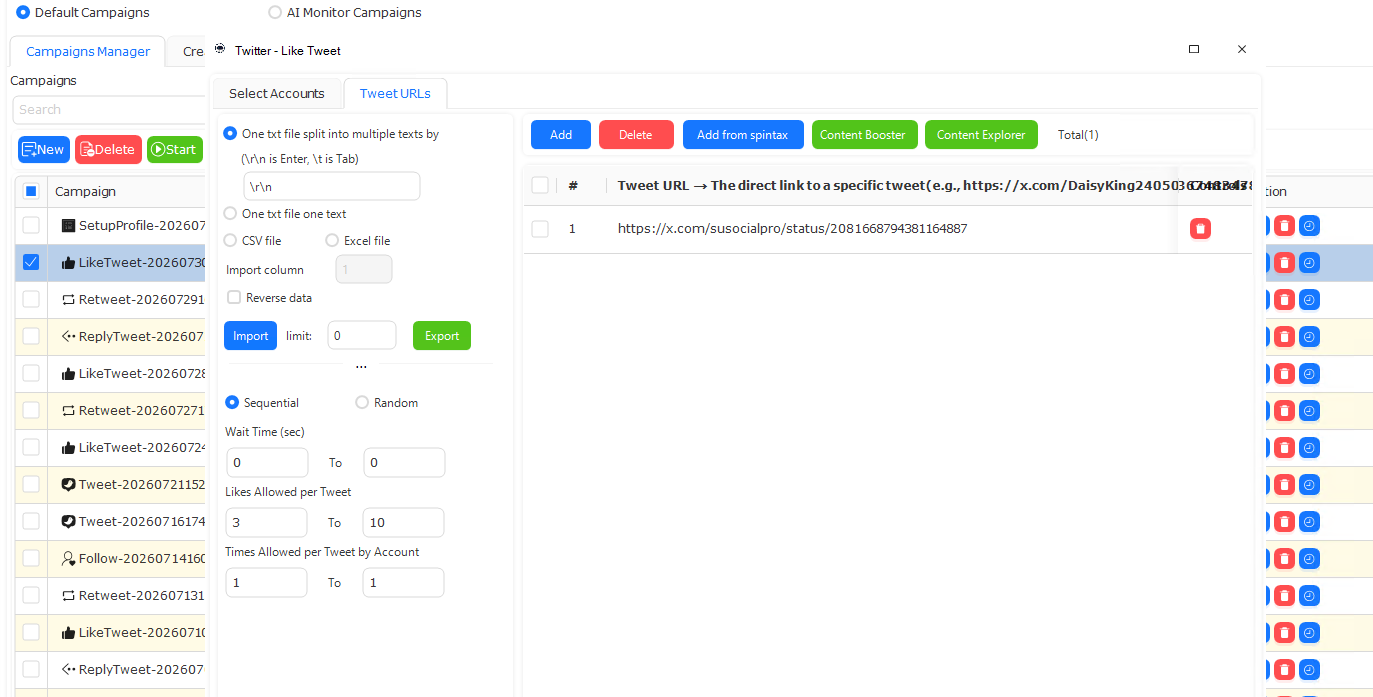Viewport: 1373px width, 697px height.
Task: Click clock icon for Tweet-20260716174 campaign
Action: [x=1309, y=522]
